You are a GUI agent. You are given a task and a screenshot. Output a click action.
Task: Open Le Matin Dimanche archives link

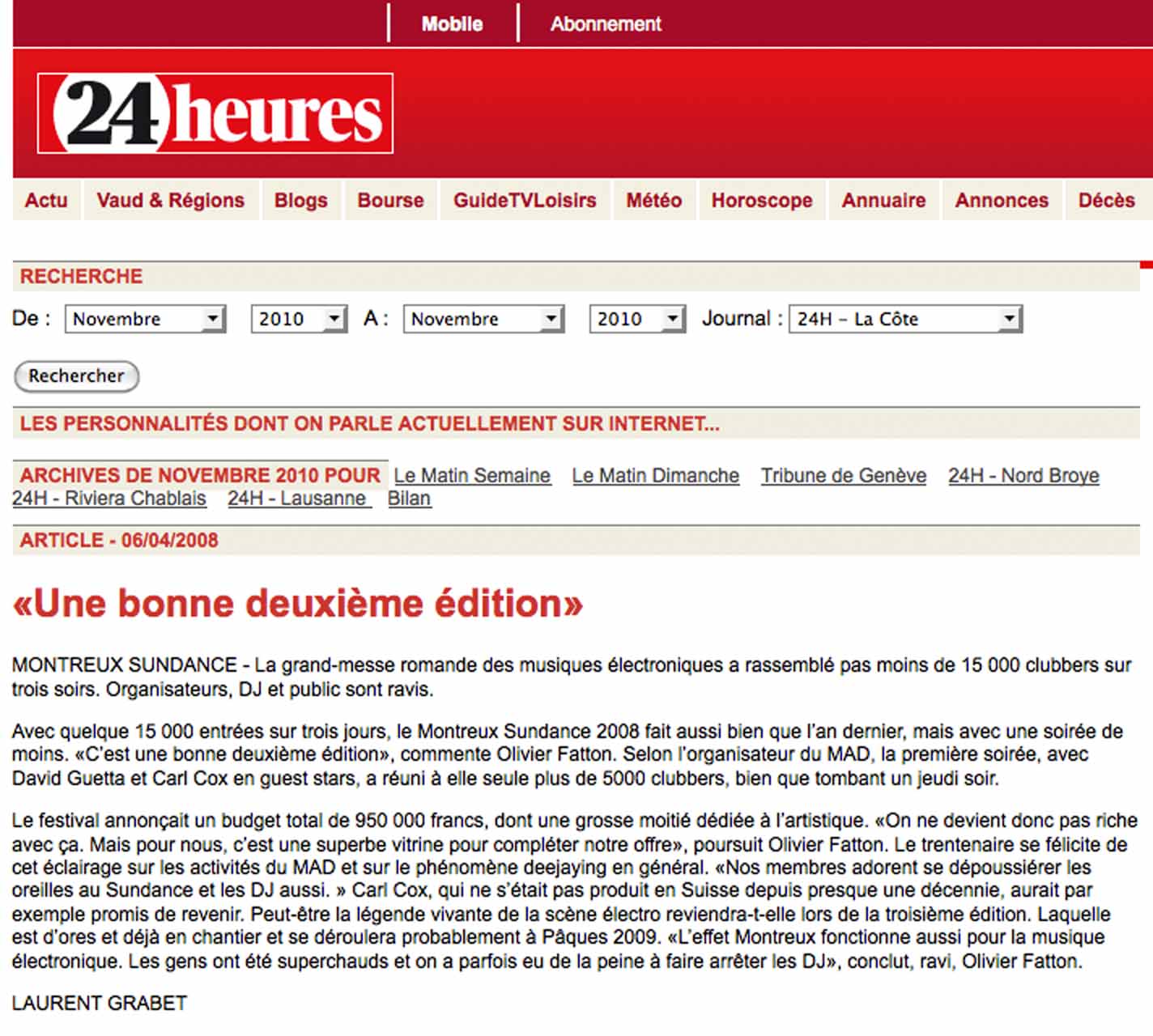coord(655,476)
